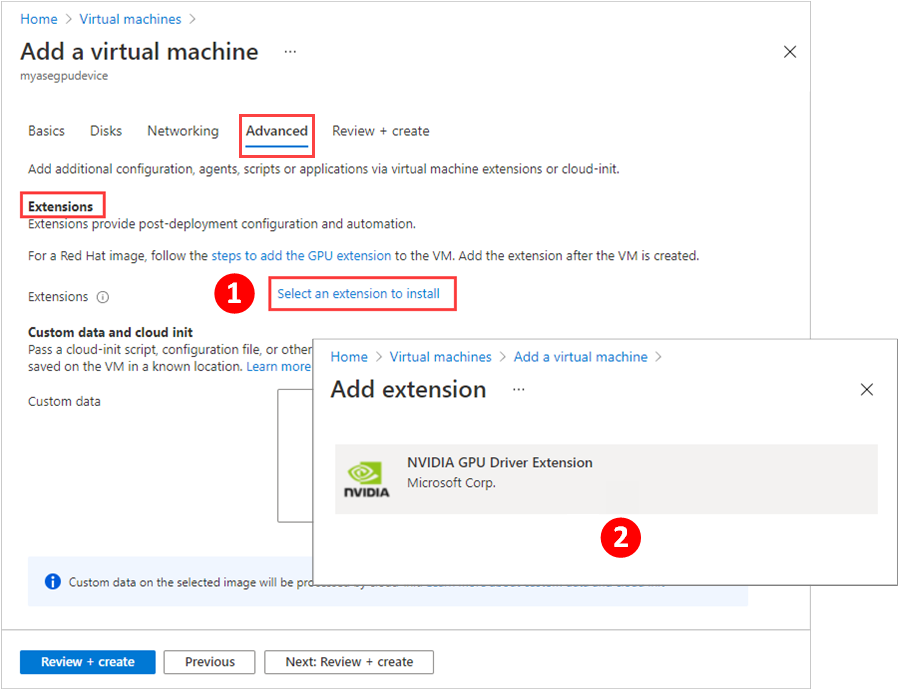Click the Extensions info icon
Image resolution: width=899 pixels, height=690 pixels.
tap(101, 296)
